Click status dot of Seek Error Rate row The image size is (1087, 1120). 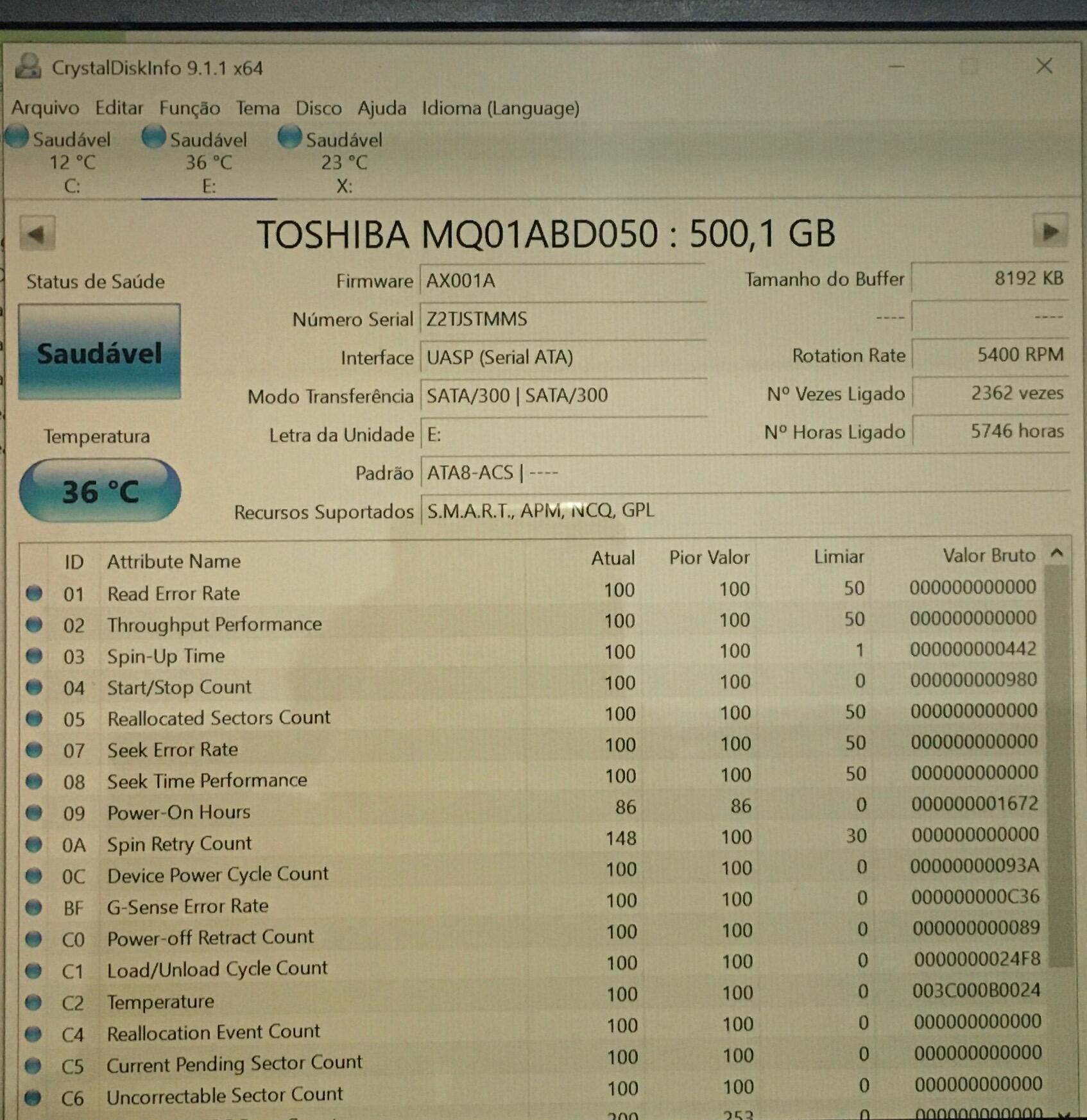[x=34, y=750]
